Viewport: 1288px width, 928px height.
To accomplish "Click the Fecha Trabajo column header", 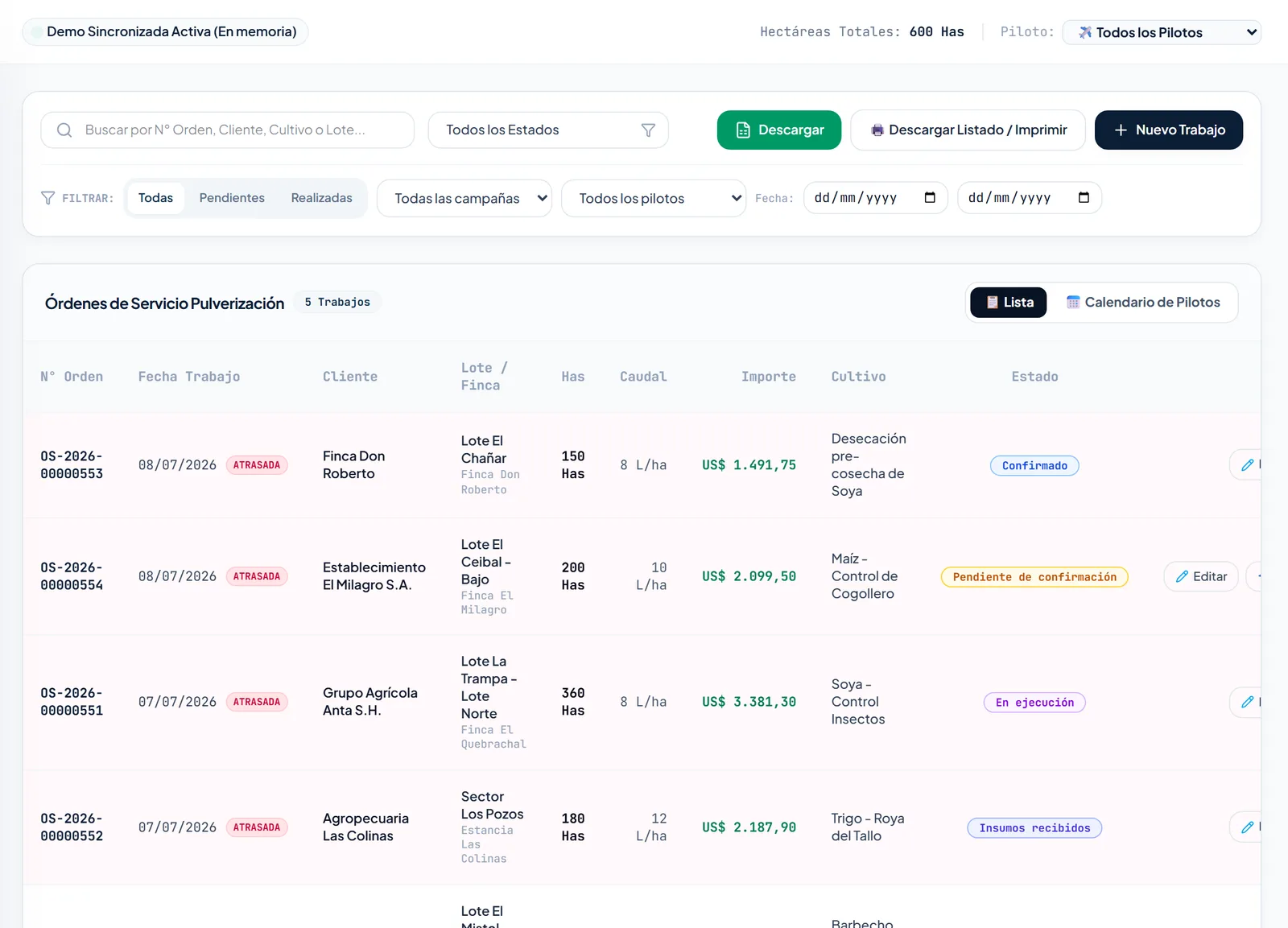I will point(189,377).
